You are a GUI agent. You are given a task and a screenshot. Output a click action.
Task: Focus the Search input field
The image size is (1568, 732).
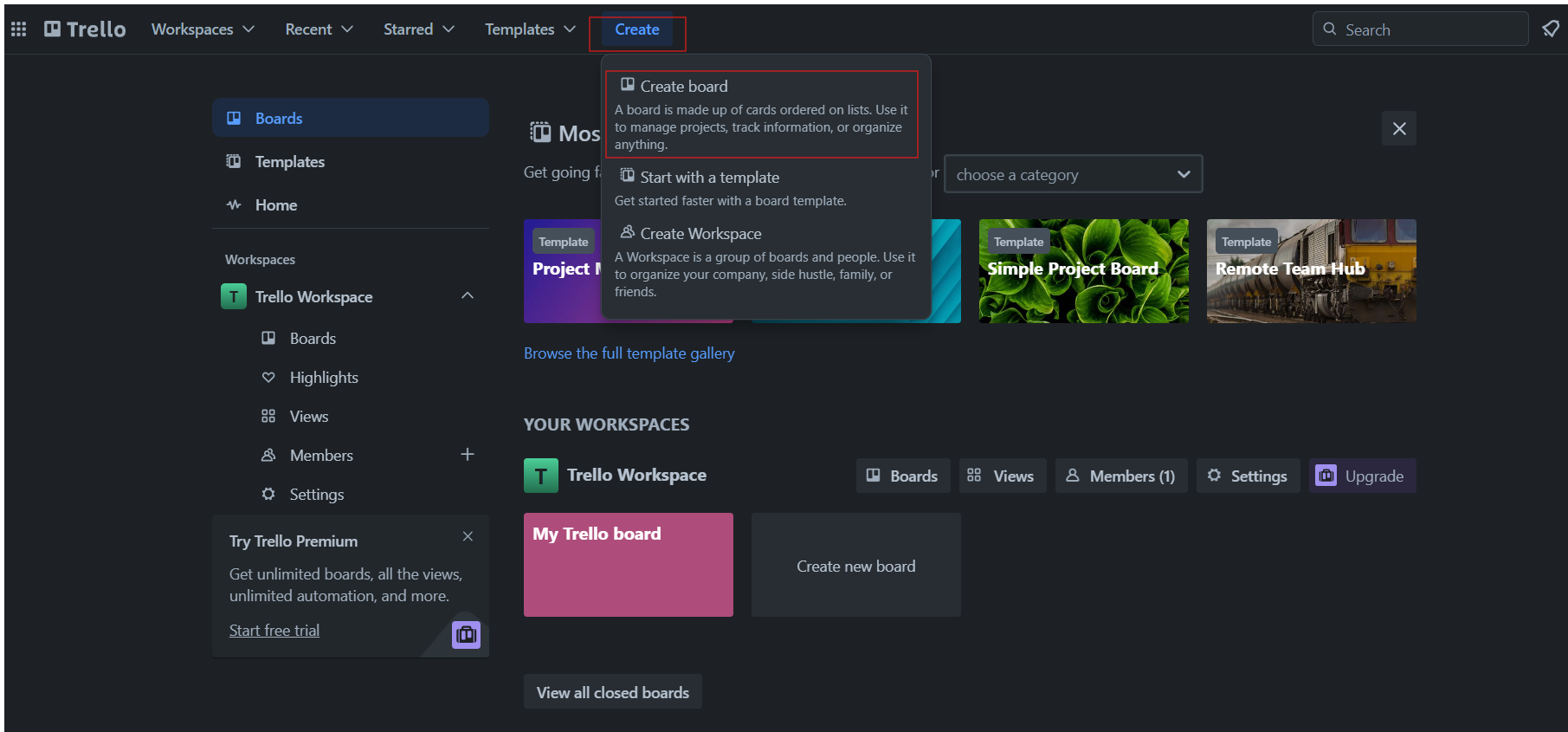click(x=1420, y=29)
